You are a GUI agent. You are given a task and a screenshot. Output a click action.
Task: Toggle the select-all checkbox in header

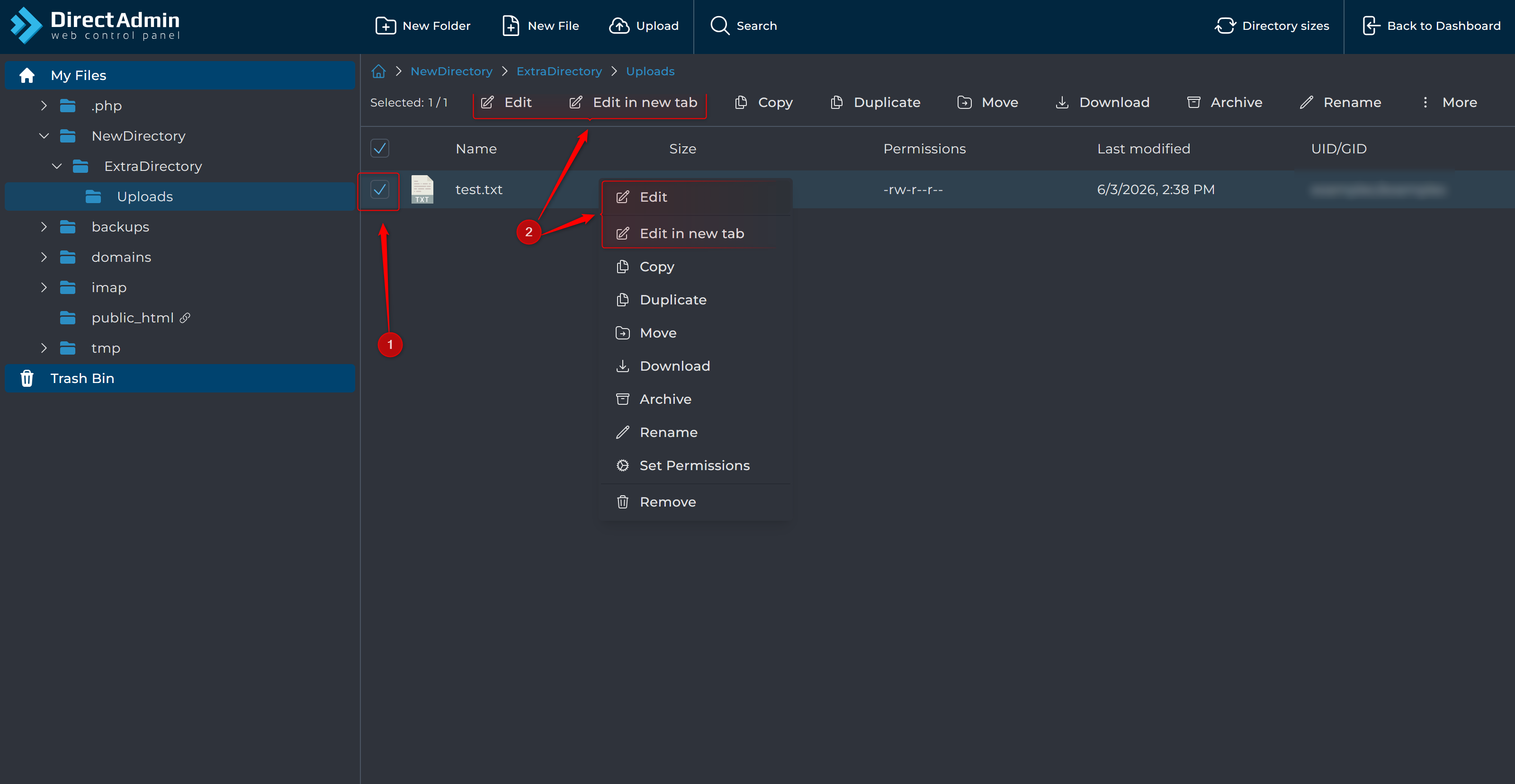[x=379, y=148]
